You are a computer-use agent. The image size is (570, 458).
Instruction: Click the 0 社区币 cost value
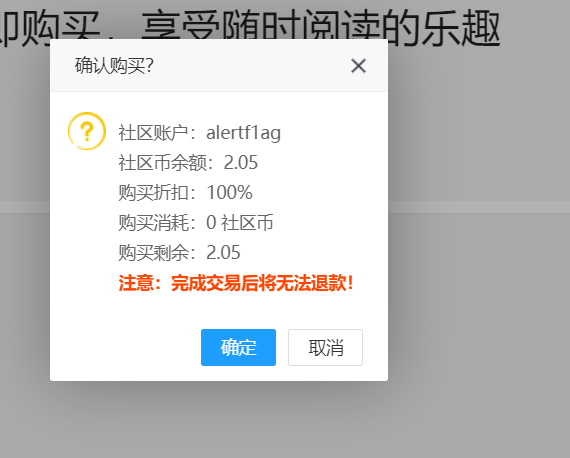[240, 222]
